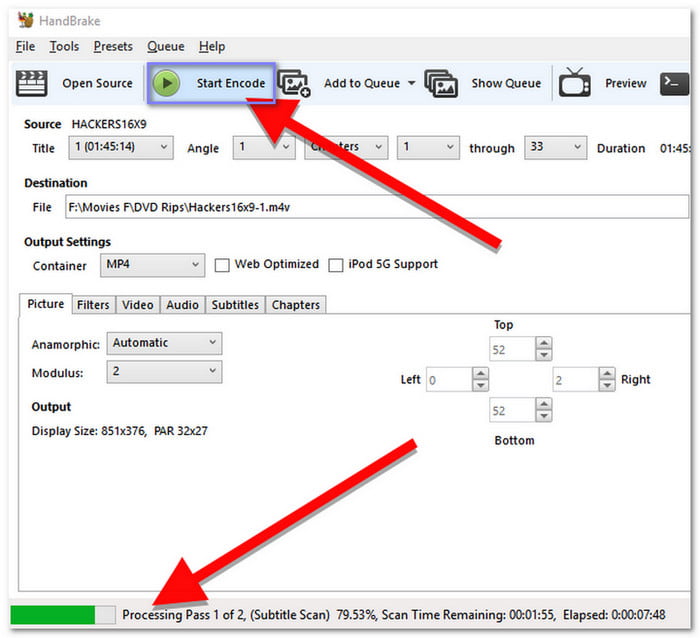This screenshot has width=700, height=638.
Task: Click the Elapsed 0:00:07:48 status text
Action: coord(614,615)
